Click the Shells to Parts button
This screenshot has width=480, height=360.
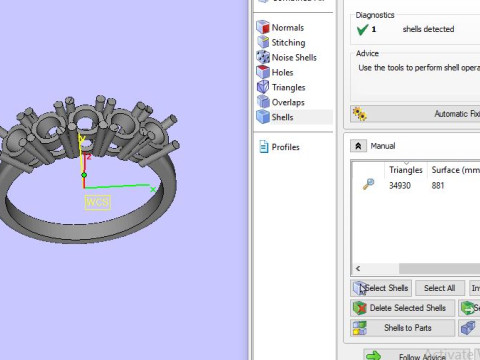click(x=402, y=328)
